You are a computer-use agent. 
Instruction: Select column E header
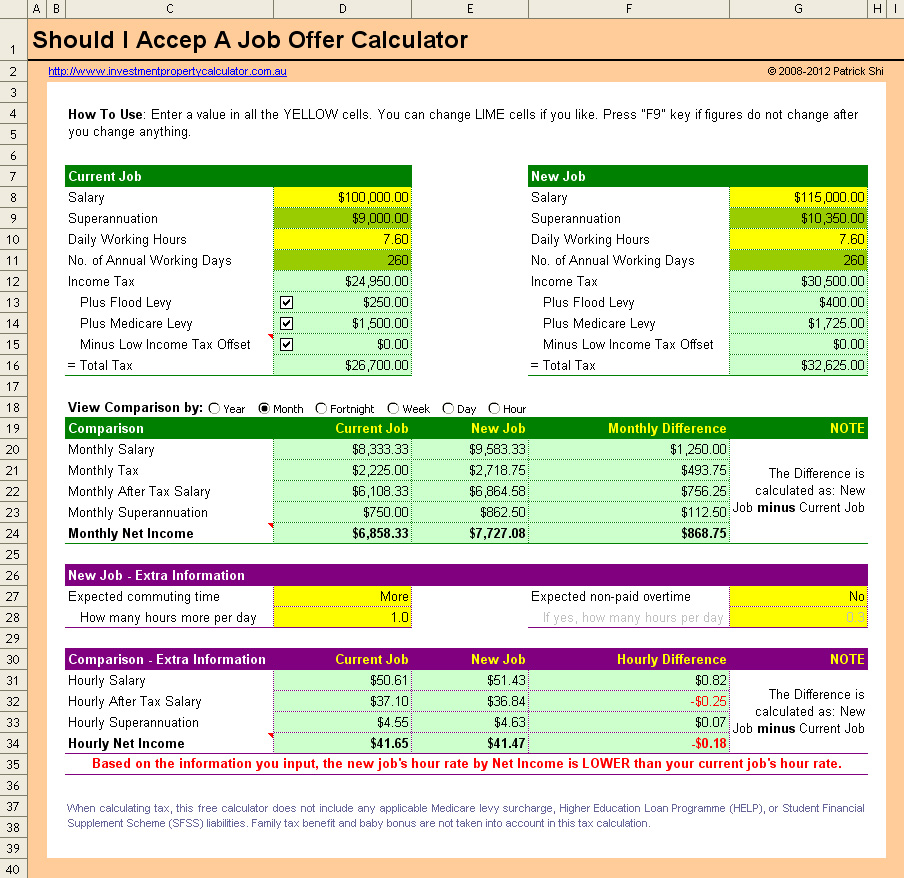(470, 9)
